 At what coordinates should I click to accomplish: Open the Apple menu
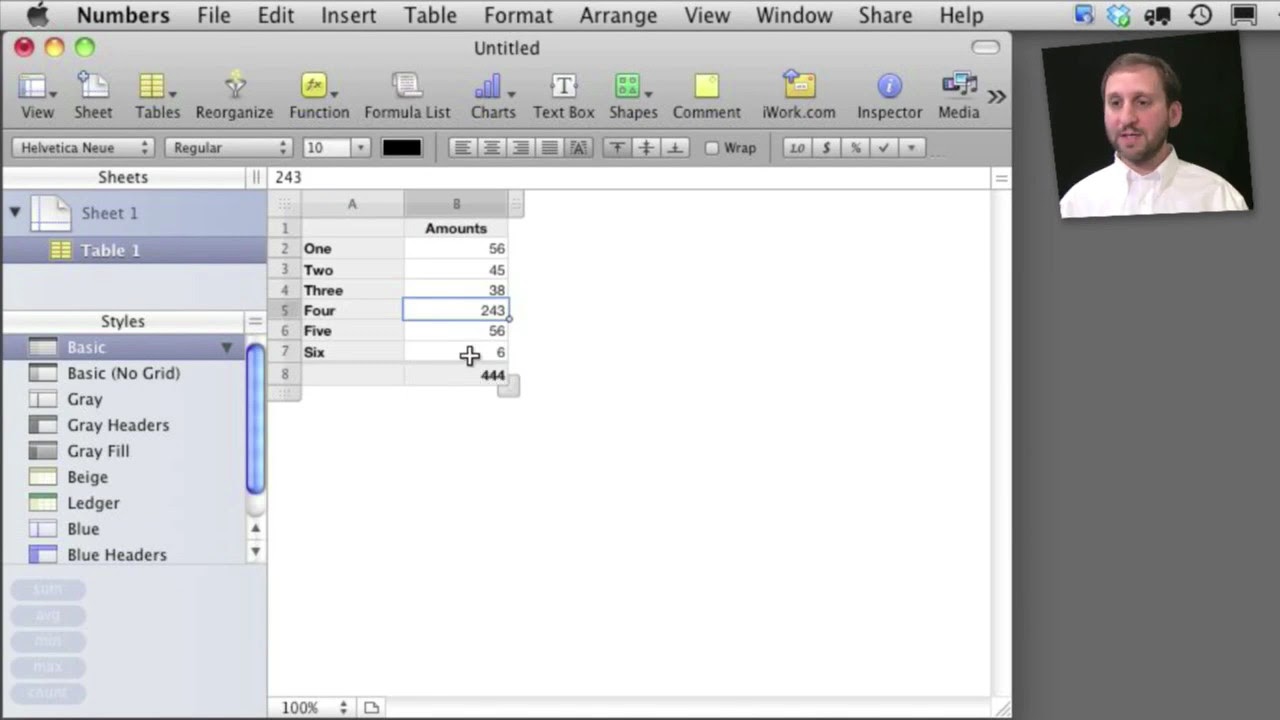[x=37, y=15]
